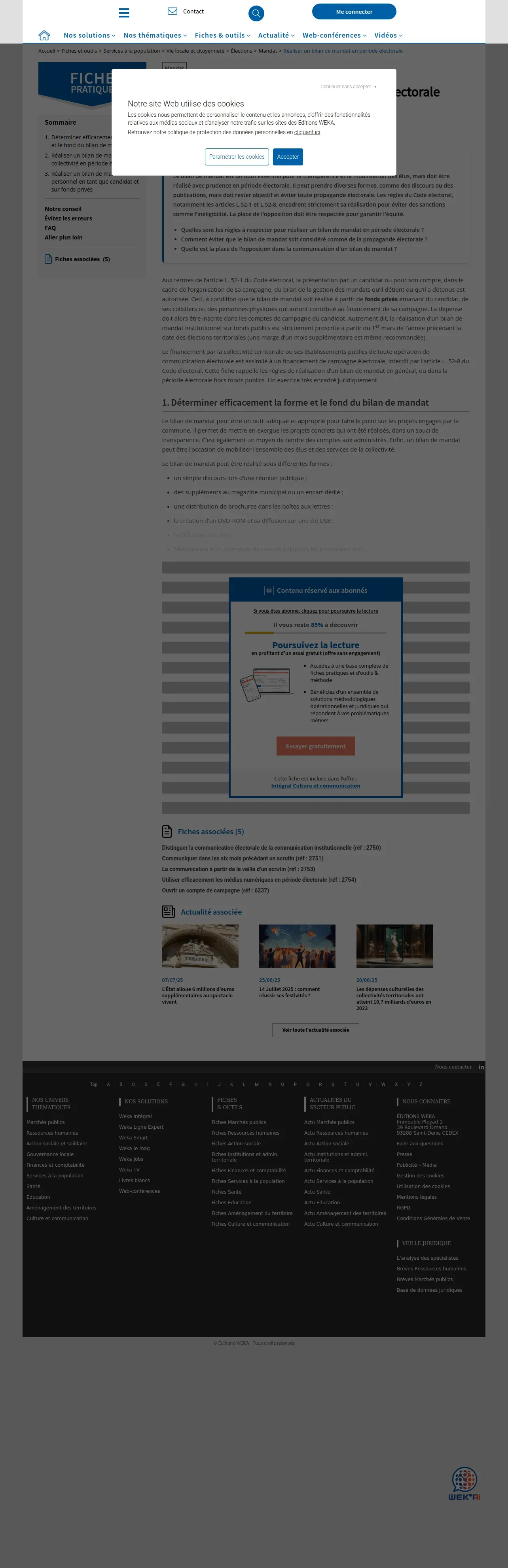The image size is (508, 1568).
Task: Open Livres blancs footer link
Action: 135,1181
